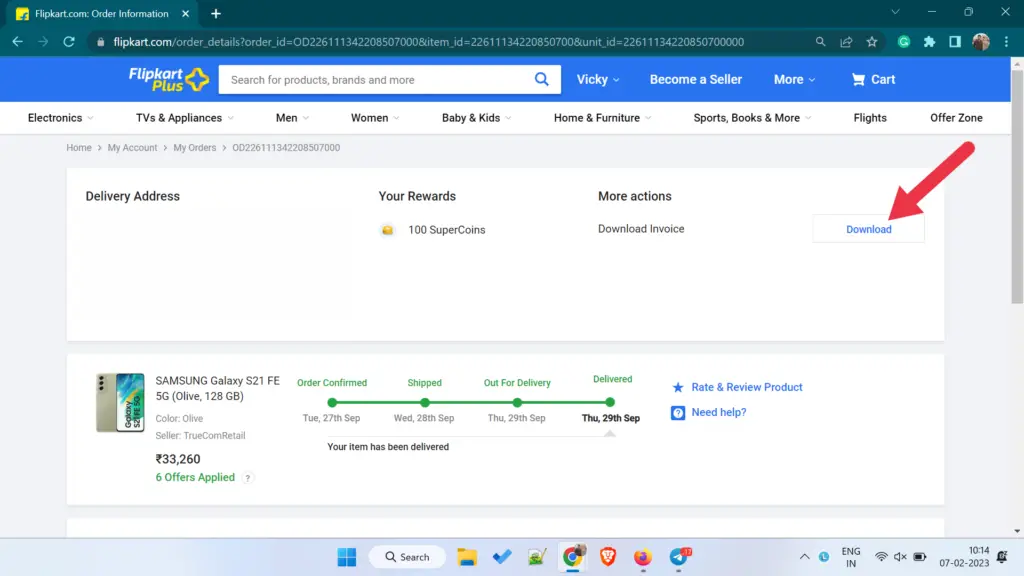The width and height of the screenshot is (1024, 576).
Task: Click Become a Seller
Action: tap(696, 80)
